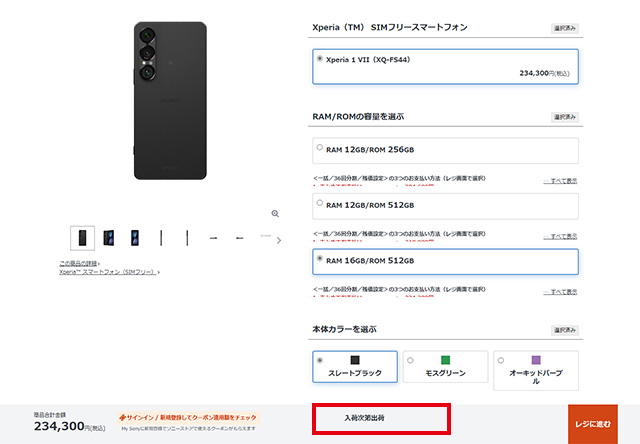This screenshot has width=640, height=444.
Task: Click the magnifier zoom icon below phone image
Action: click(x=275, y=213)
